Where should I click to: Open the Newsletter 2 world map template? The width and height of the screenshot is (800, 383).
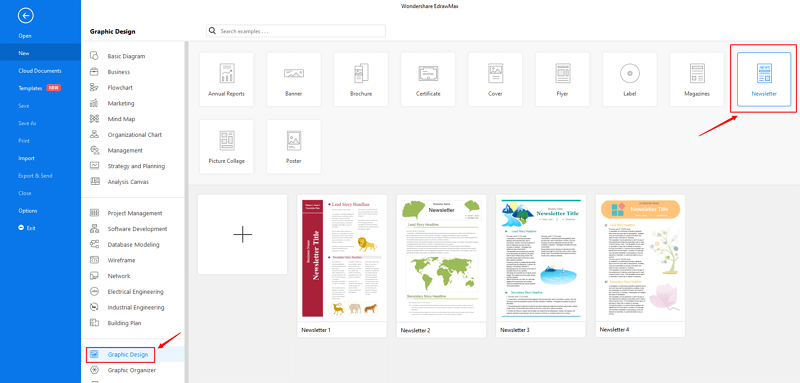[x=441, y=266]
